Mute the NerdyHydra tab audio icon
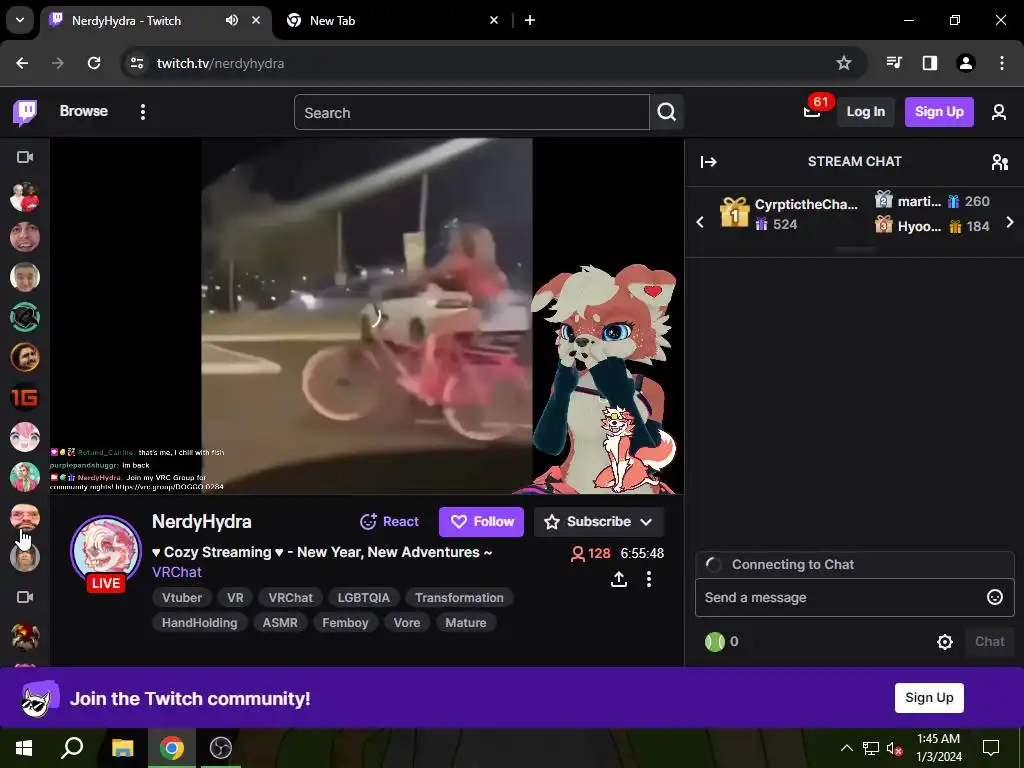The width and height of the screenshot is (1024, 768). coord(232,20)
